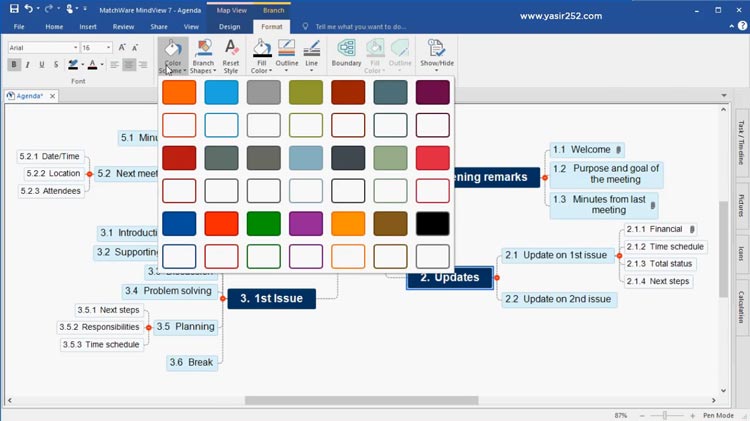Open Branch Shapes options

coord(203,56)
